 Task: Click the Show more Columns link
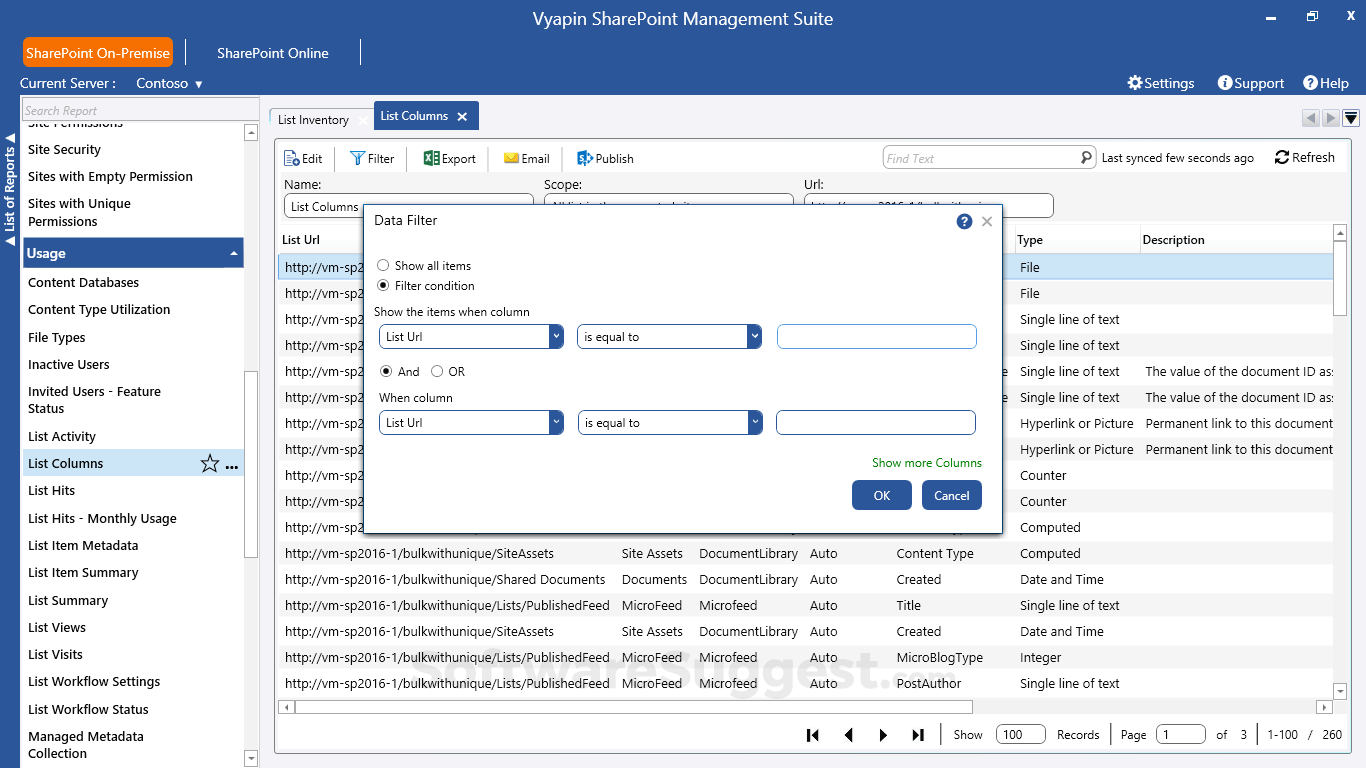click(926, 463)
